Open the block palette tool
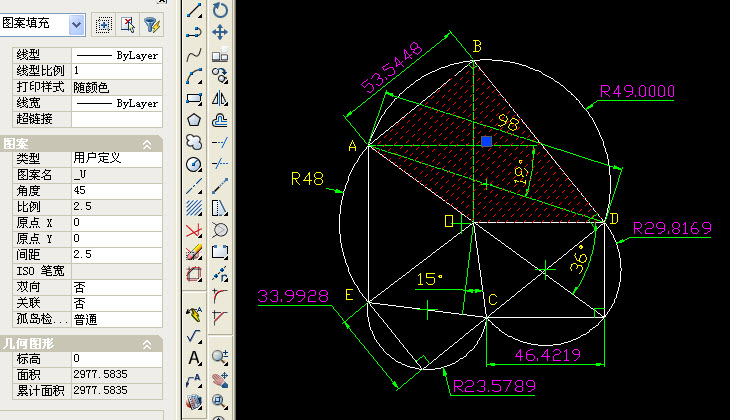Screen dimensions: 730x420 click(194, 401)
